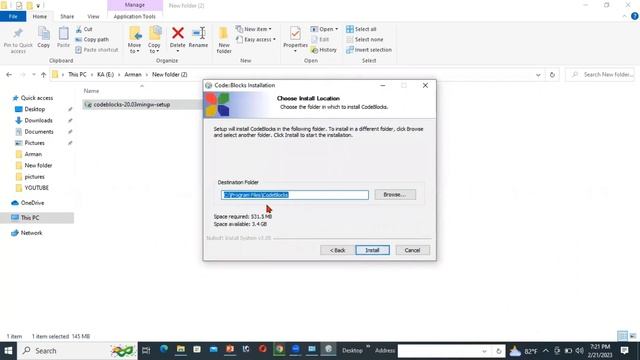Click Select all in ribbon
The height and width of the screenshot is (360, 640).
pos(361,29)
